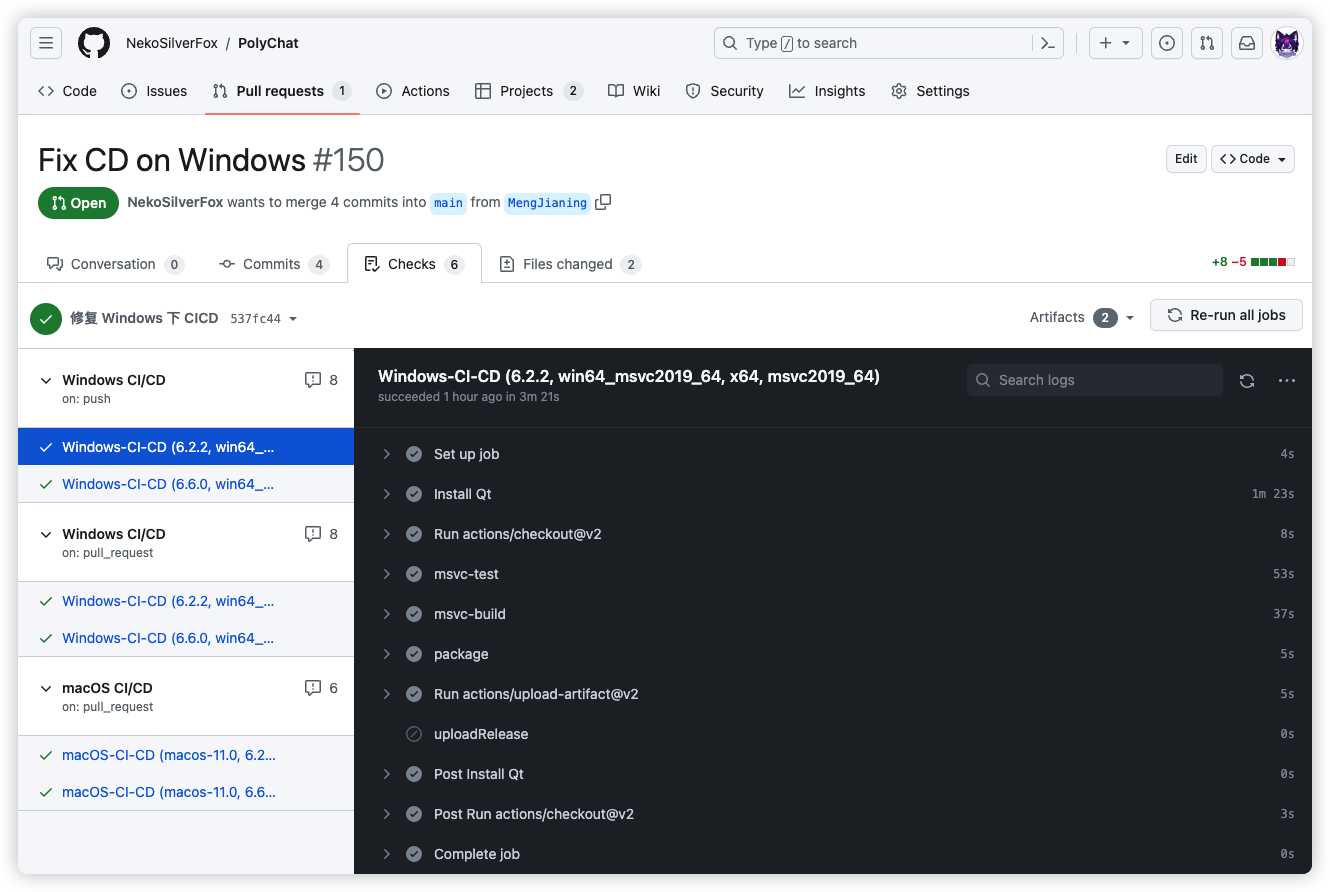The width and height of the screenshot is (1330, 892).
Task: Collapse the Windows CI/CD on pull_request group
Action: [46, 534]
